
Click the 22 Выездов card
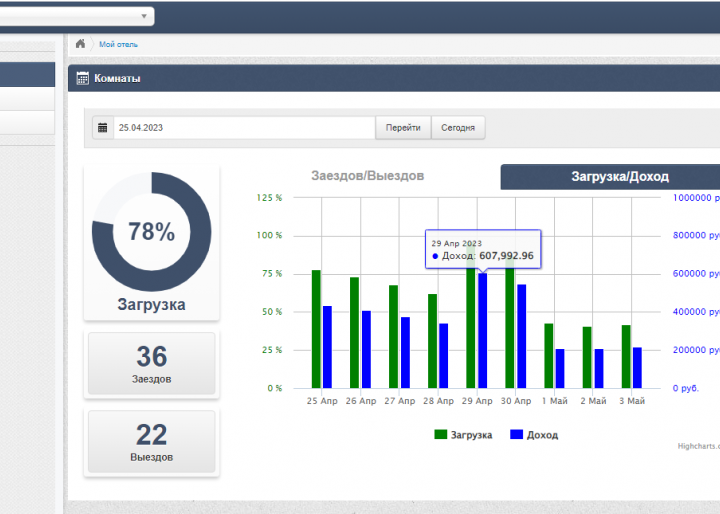[152, 441]
